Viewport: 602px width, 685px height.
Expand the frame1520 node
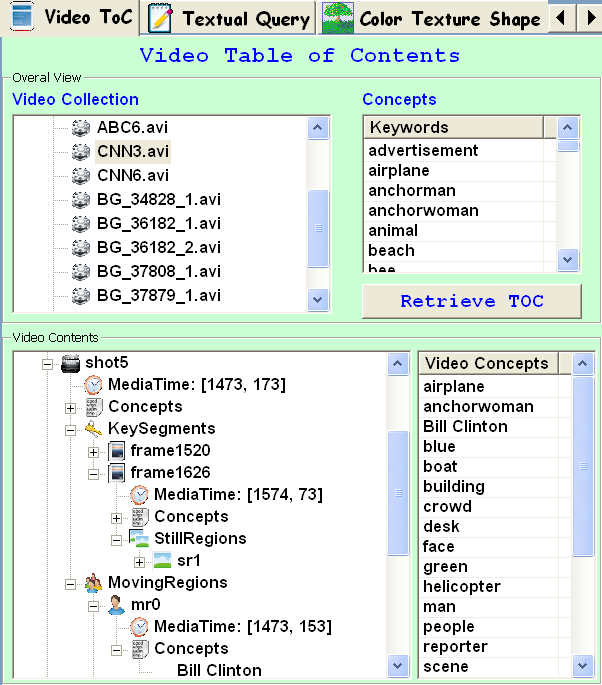click(93, 452)
